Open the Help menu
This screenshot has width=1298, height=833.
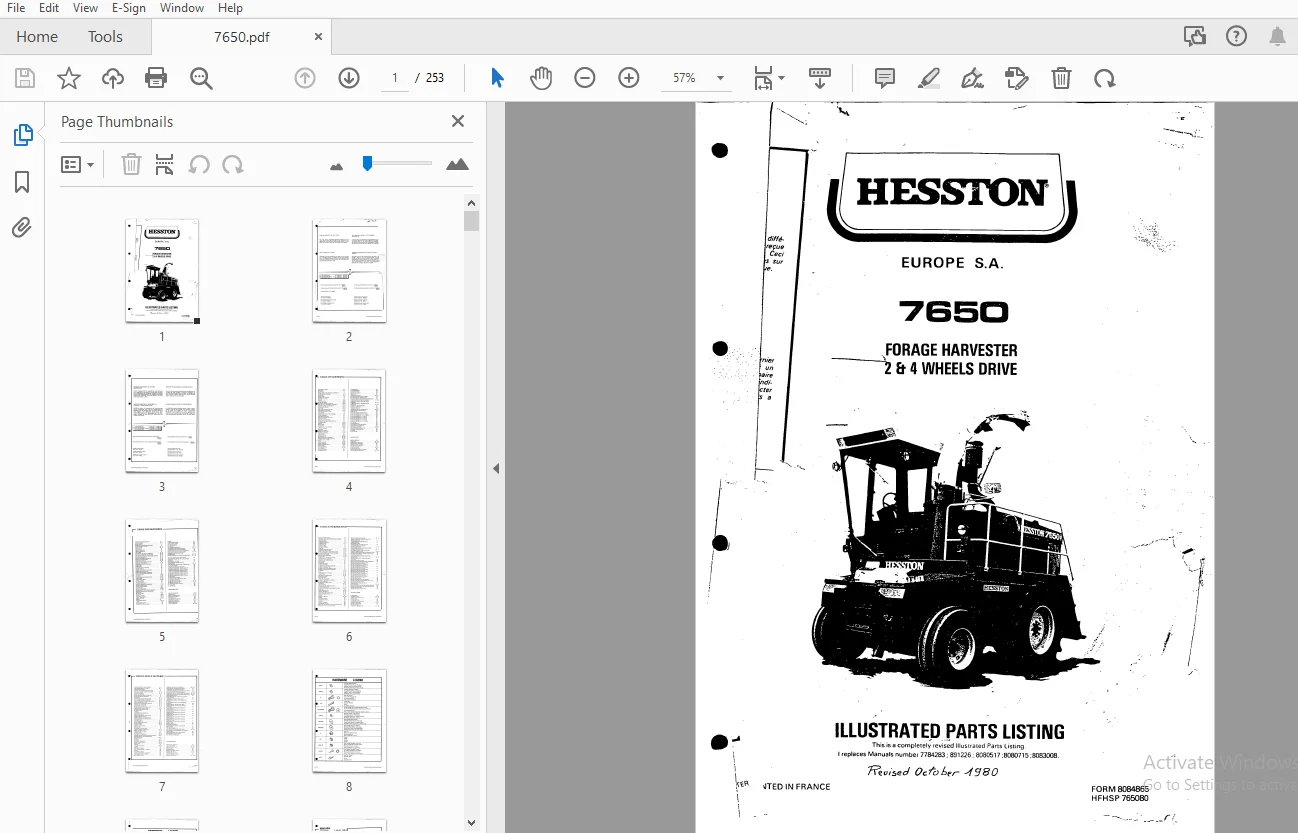[x=231, y=8]
